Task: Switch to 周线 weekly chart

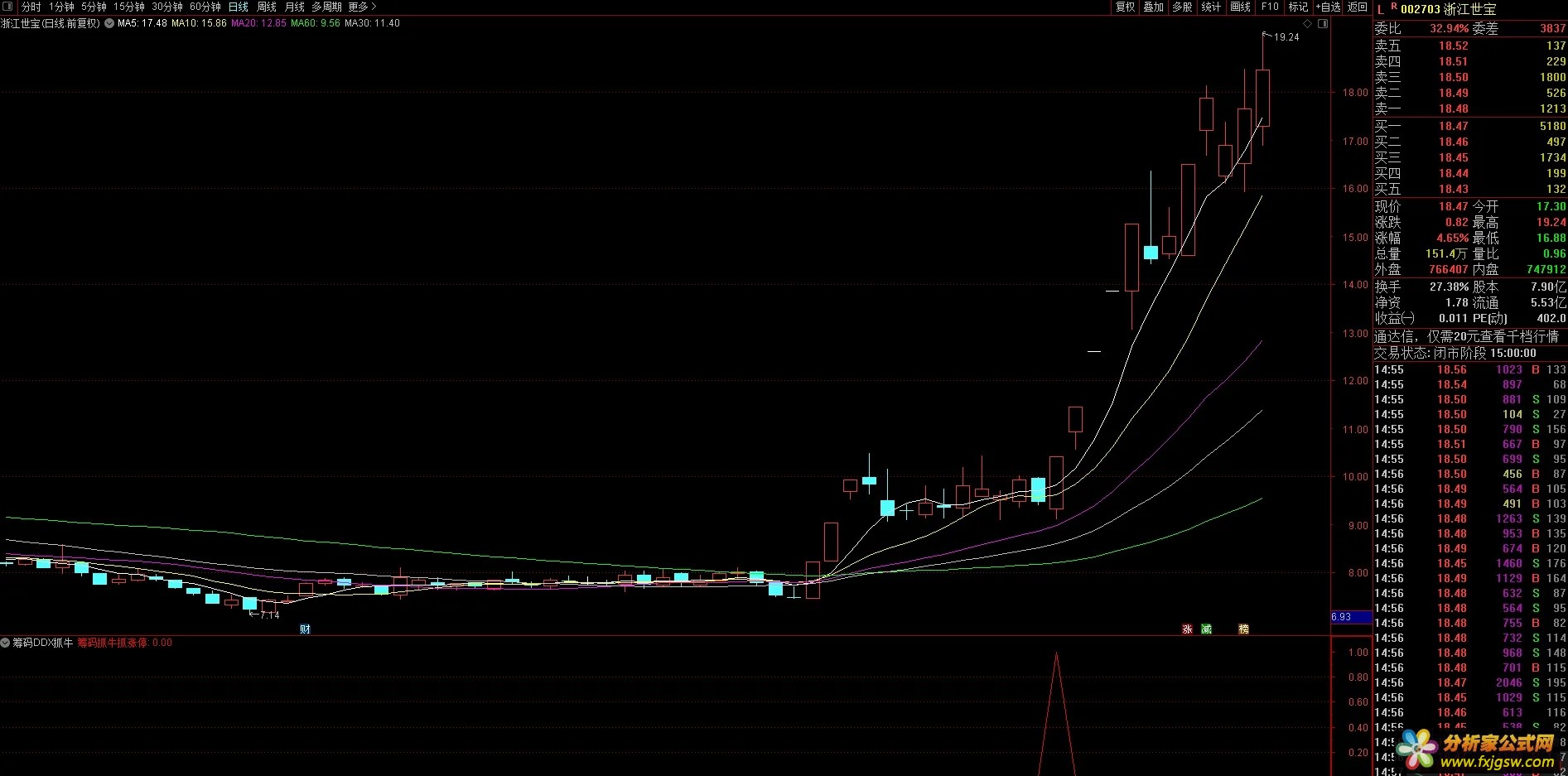Action: coord(267,7)
